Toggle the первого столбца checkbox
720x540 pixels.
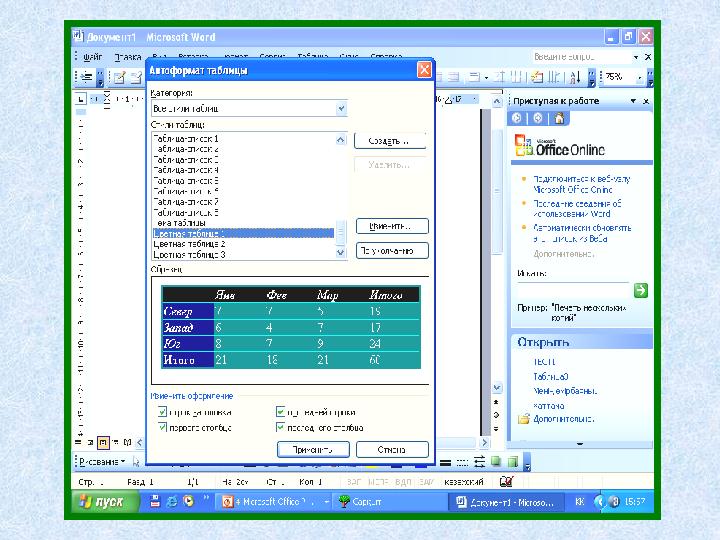point(162,427)
